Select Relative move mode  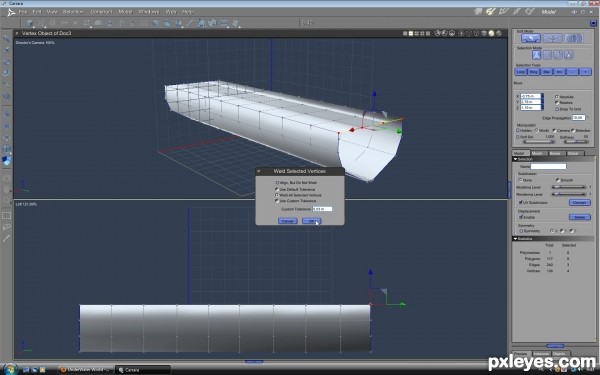point(557,103)
